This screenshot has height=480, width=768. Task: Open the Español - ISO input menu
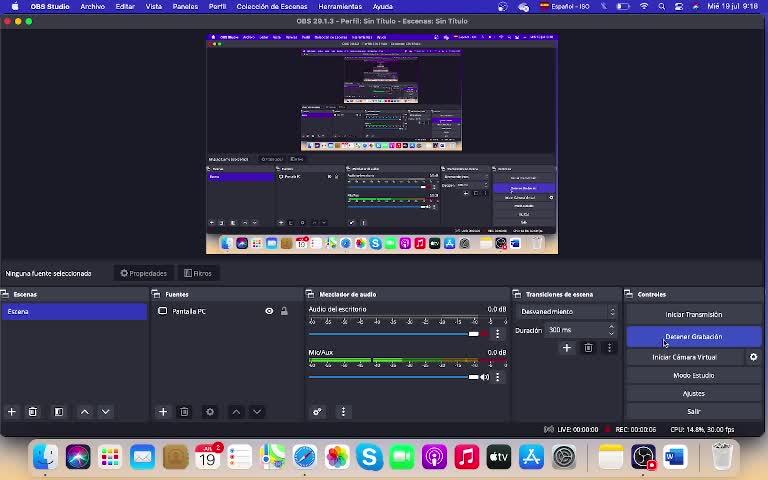pyautogui.click(x=564, y=6)
